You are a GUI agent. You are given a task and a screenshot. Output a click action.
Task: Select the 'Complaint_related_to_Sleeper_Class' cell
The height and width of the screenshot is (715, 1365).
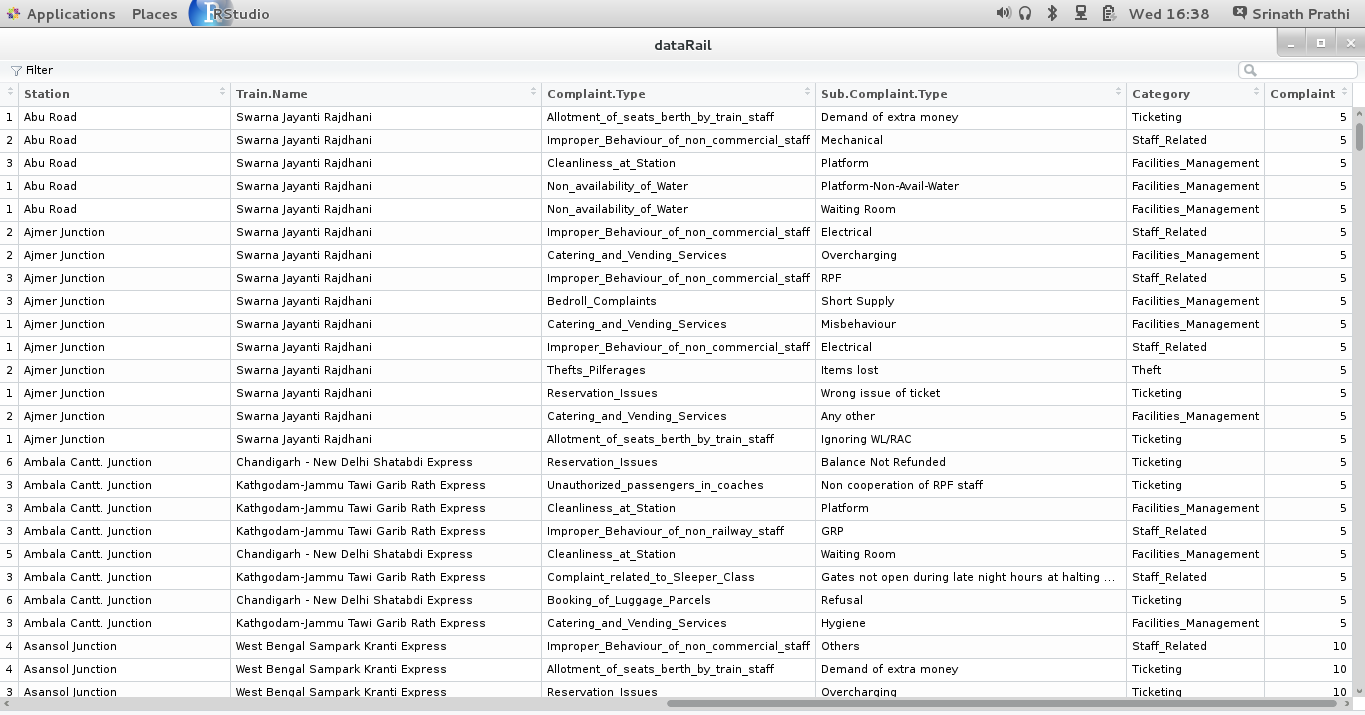tap(678, 577)
